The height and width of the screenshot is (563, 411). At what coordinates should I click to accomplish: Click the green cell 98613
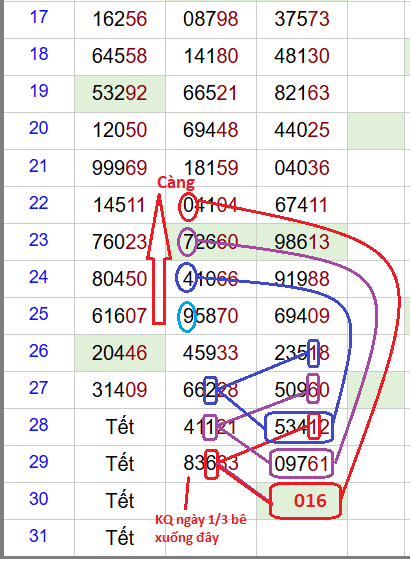pos(302,242)
